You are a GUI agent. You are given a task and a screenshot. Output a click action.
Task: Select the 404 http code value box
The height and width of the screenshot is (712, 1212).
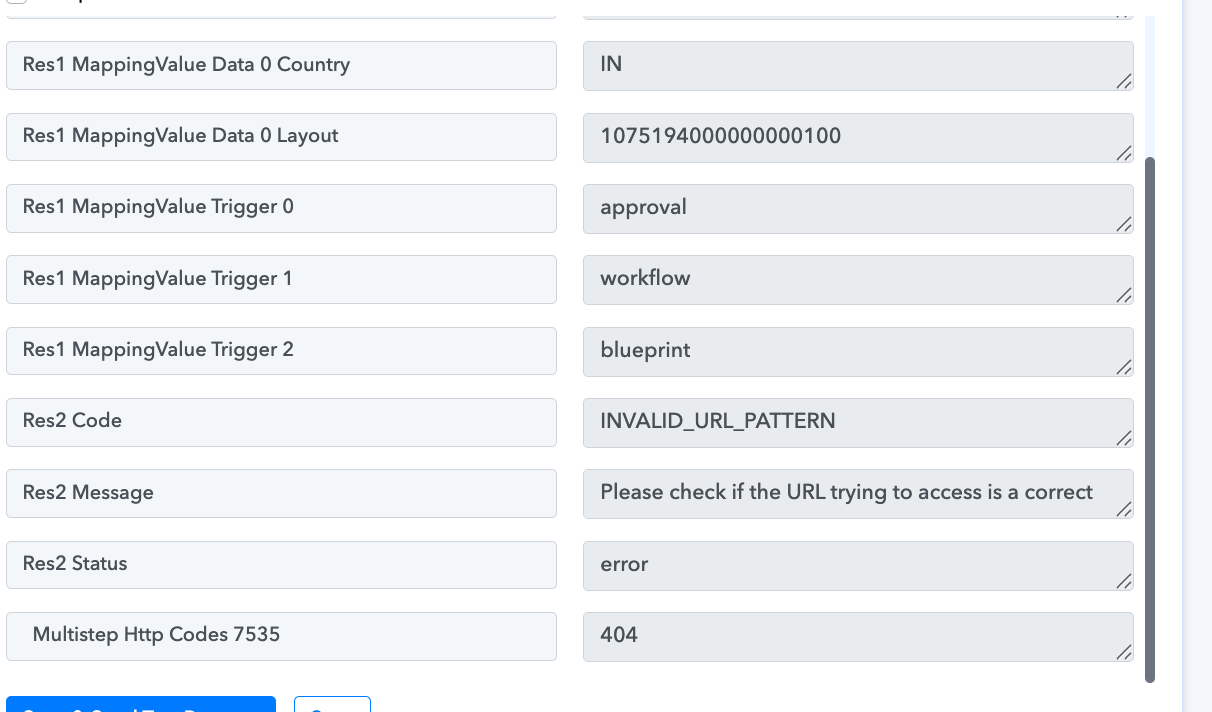[x=857, y=636]
